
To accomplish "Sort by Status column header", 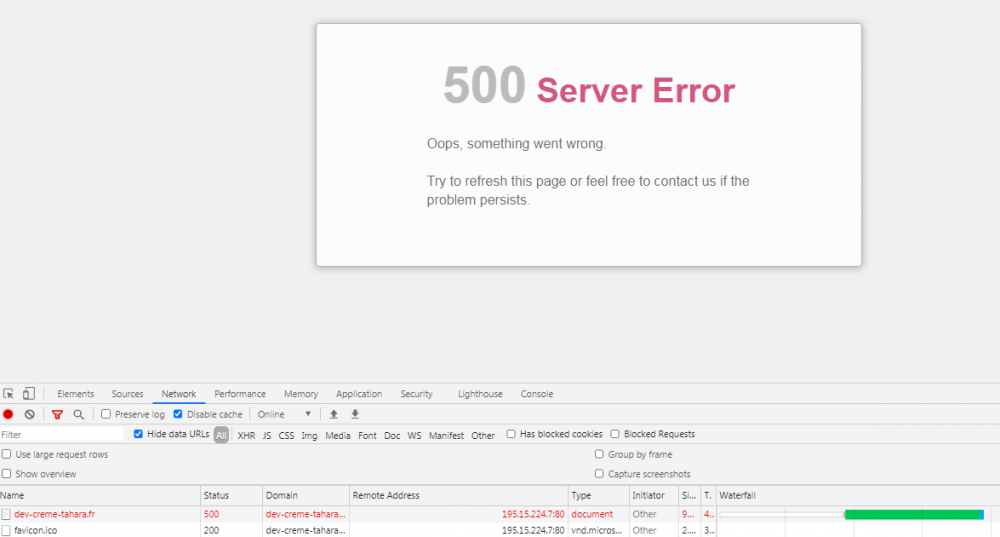I will [x=232, y=496].
